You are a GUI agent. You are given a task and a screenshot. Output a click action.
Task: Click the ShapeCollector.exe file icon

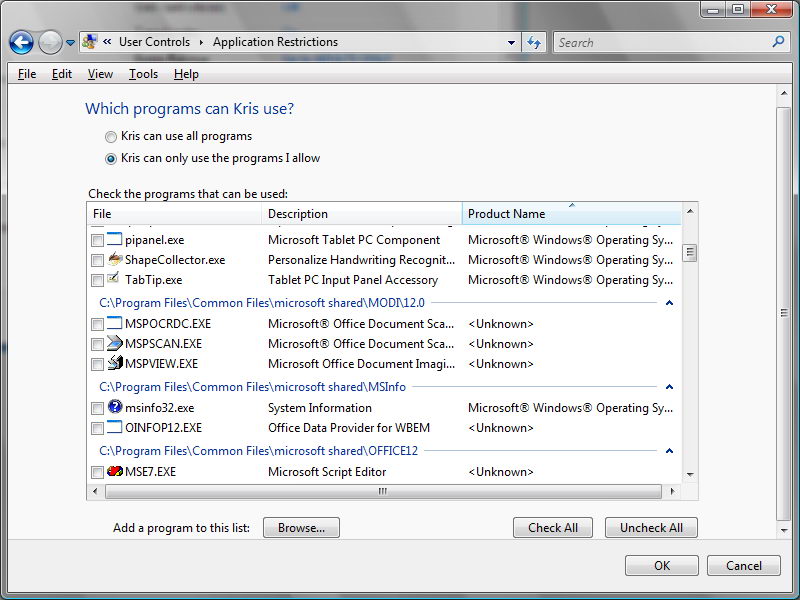point(115,259)
